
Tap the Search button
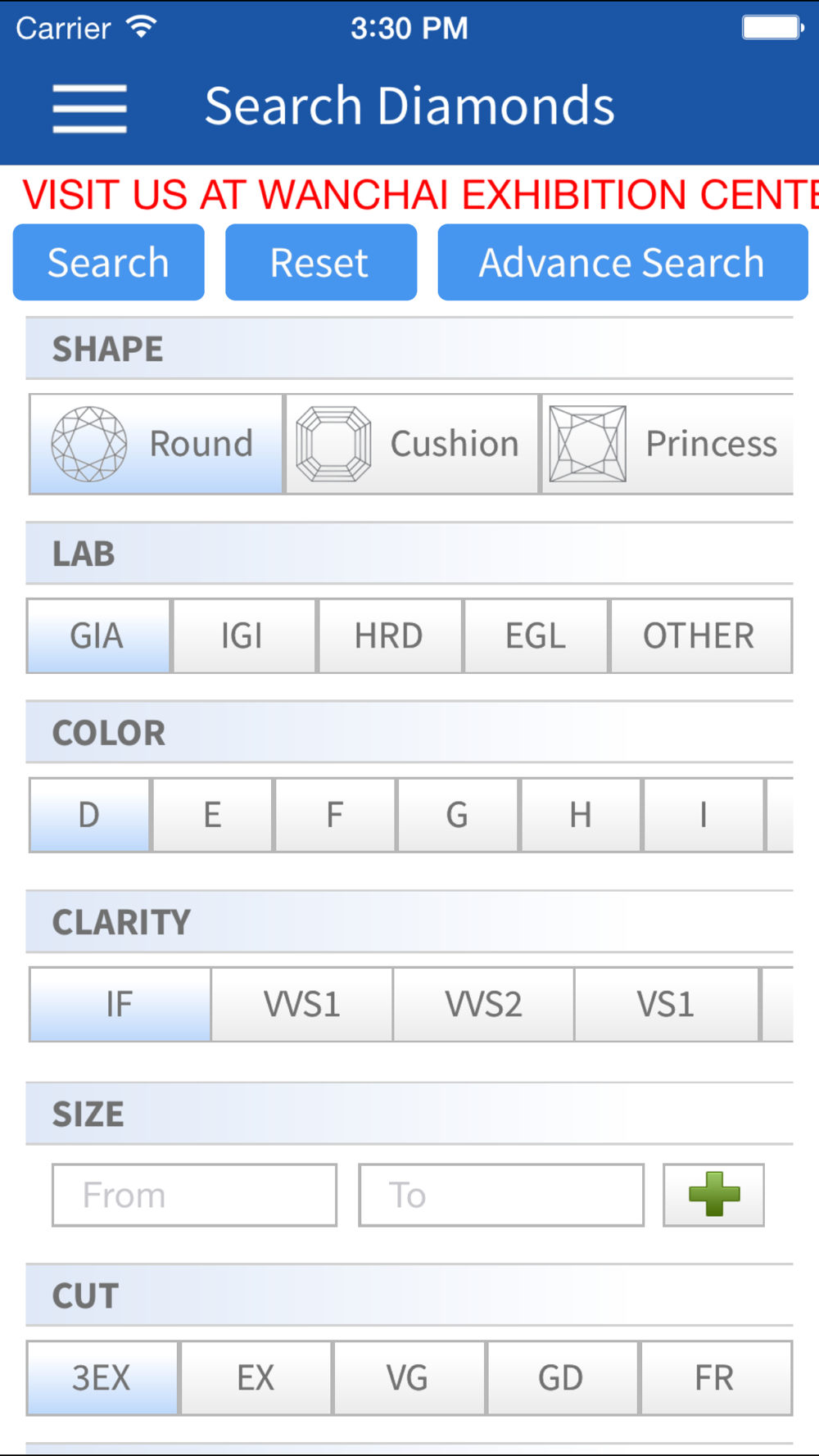pos(109,263)
